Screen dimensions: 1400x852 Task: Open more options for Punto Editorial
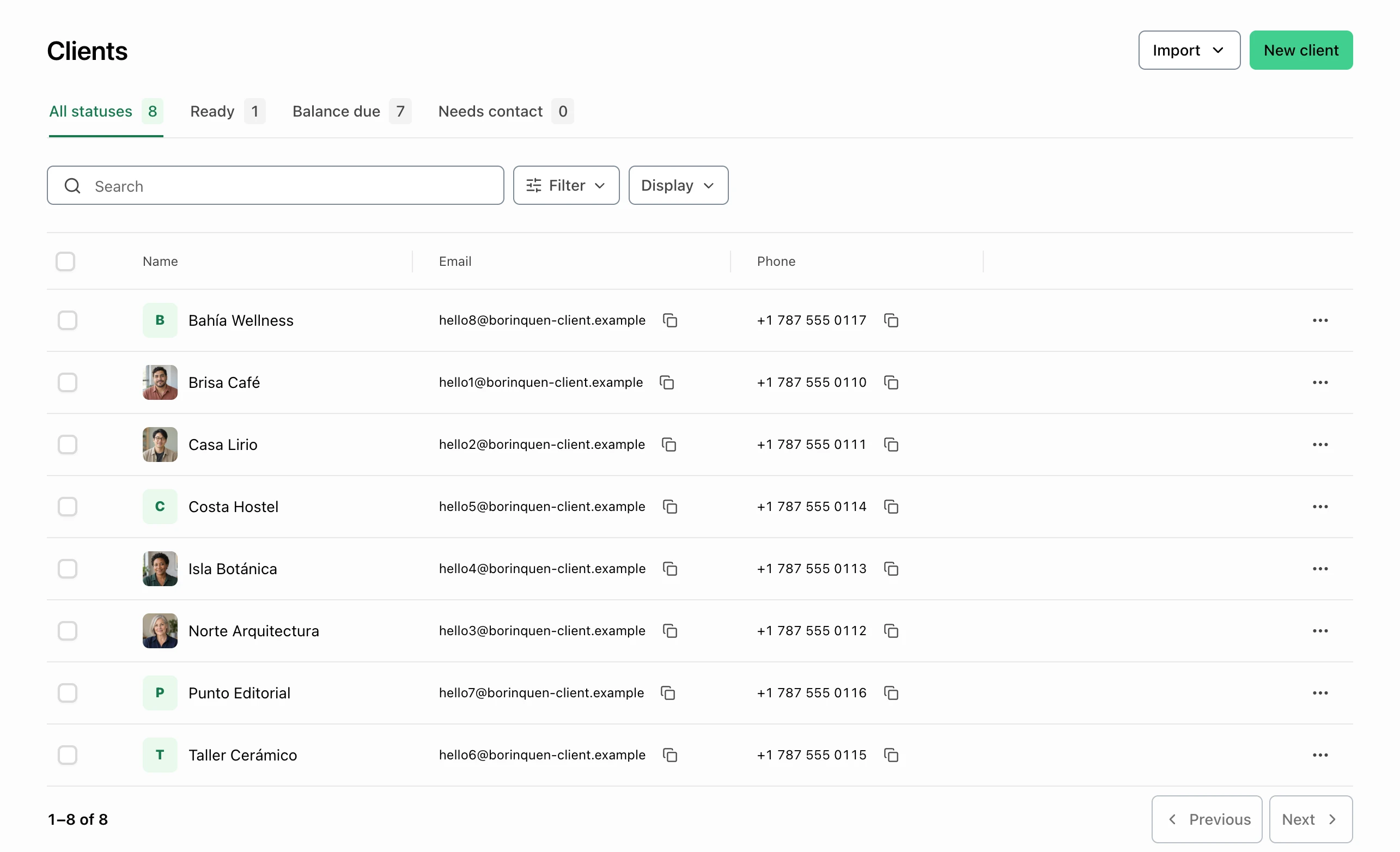coord(1320,693)
